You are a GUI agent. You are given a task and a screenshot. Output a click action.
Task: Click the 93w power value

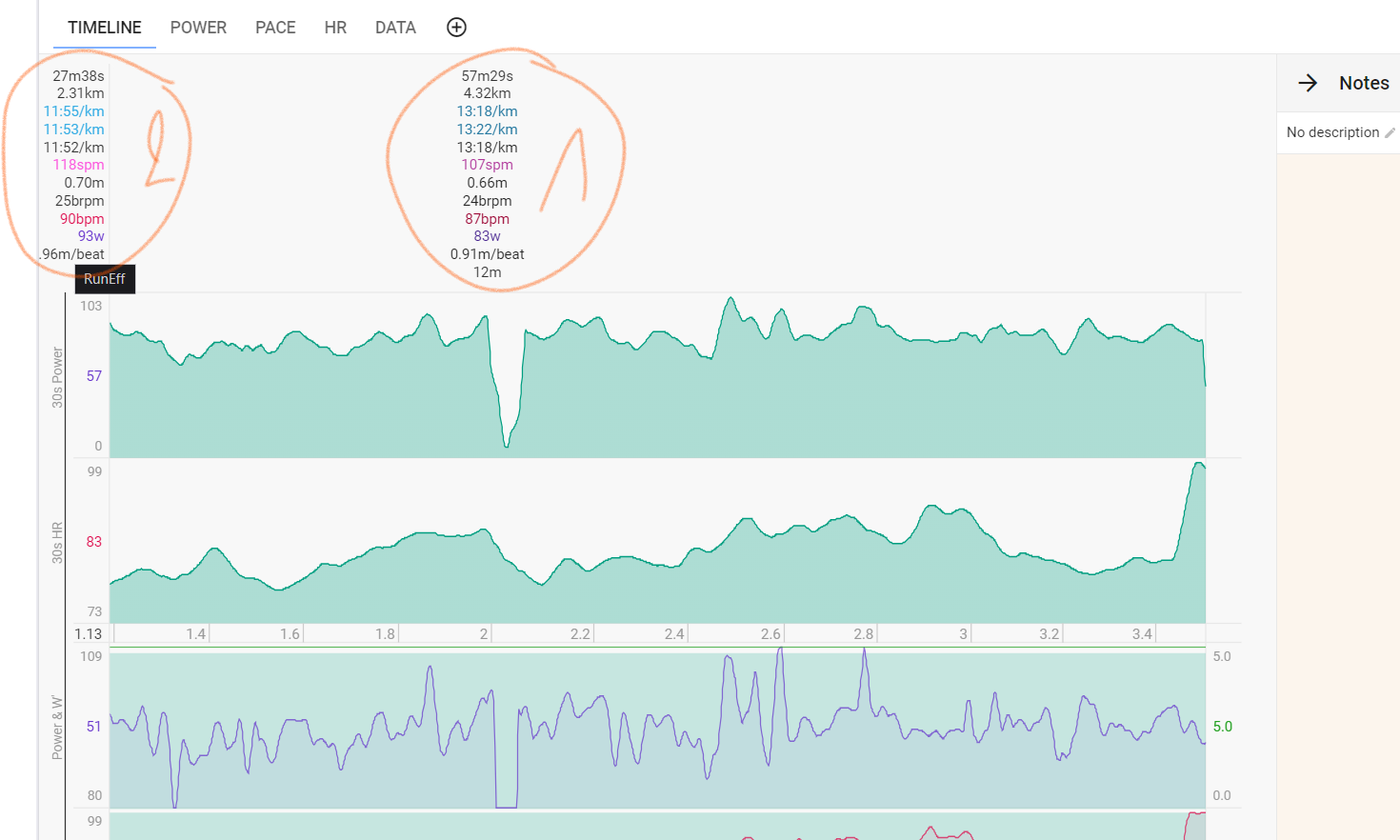[90, 236]
